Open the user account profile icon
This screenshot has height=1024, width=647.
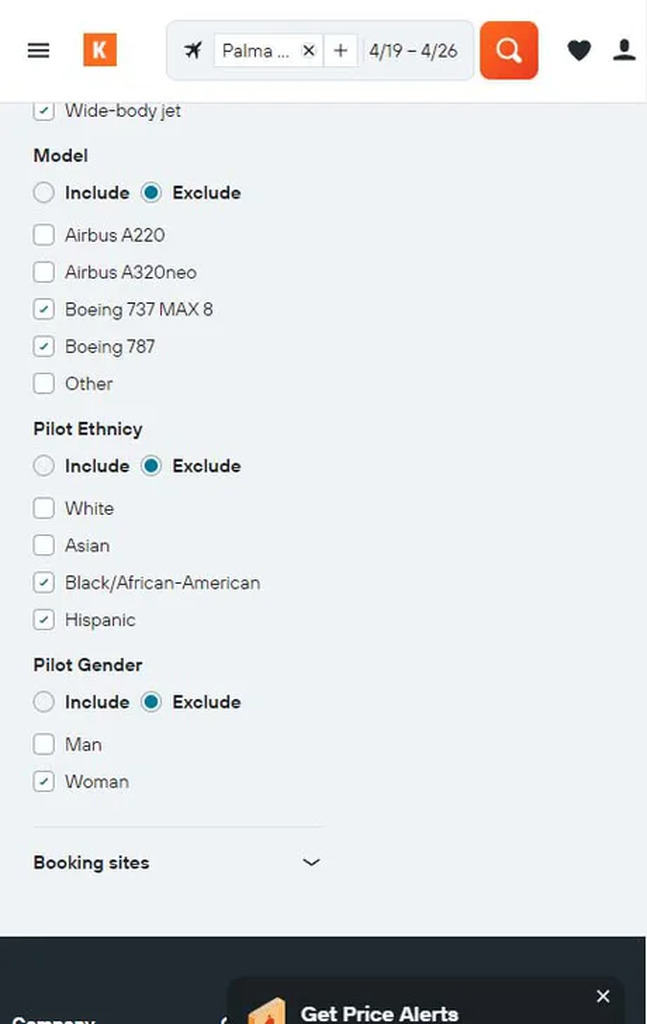(624, 50)
